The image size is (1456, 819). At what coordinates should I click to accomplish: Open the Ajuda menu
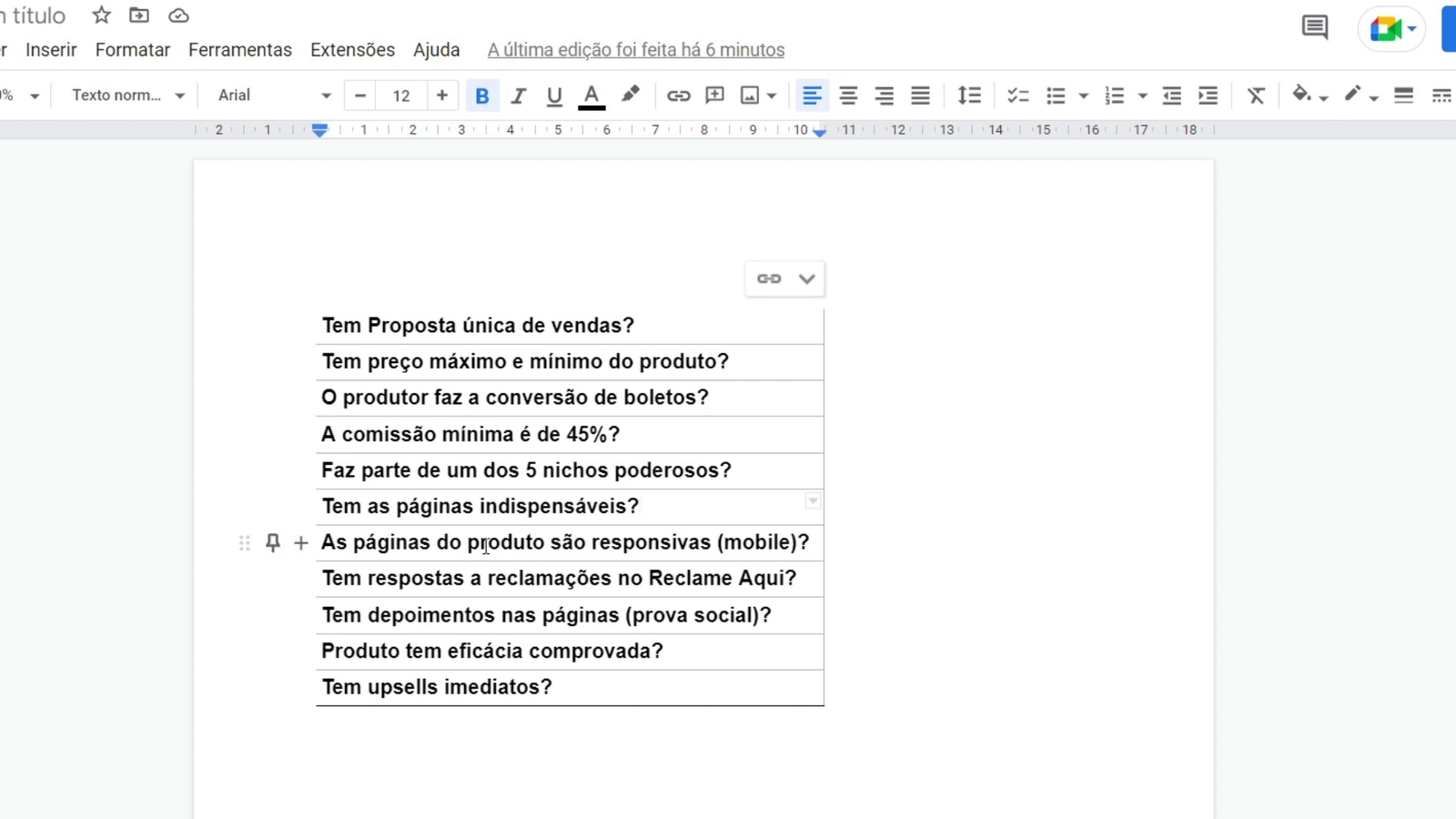pyautogui.click(x=437, y=50)
